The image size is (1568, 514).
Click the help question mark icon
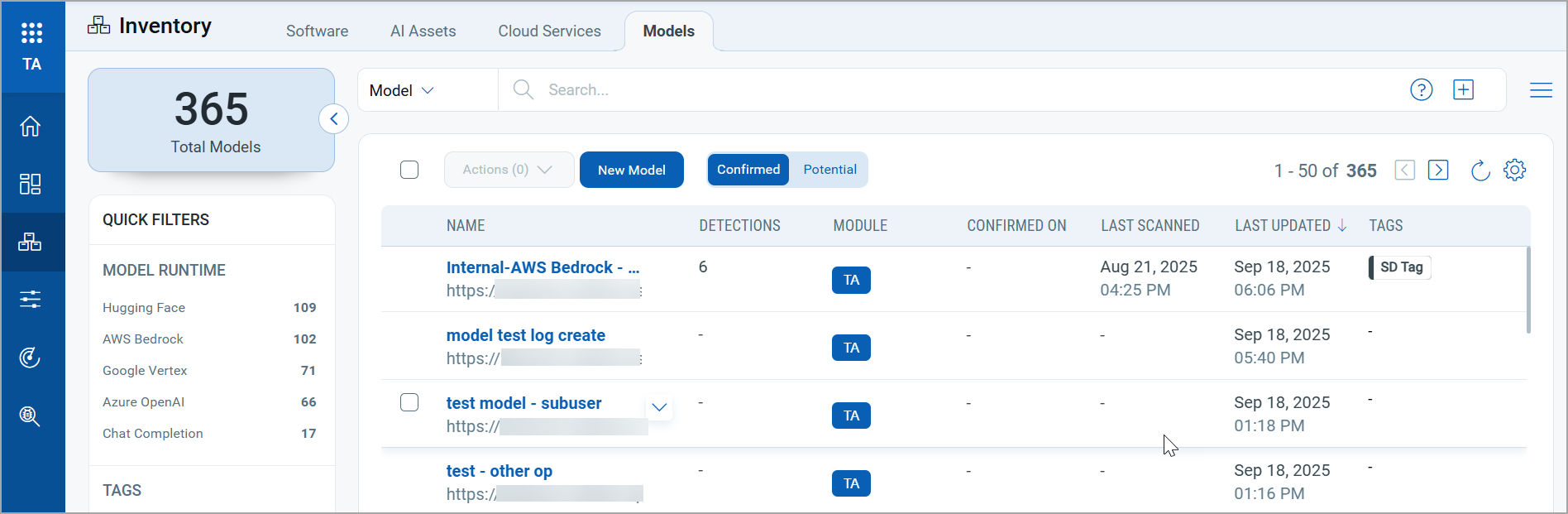tap(1421, 89)
